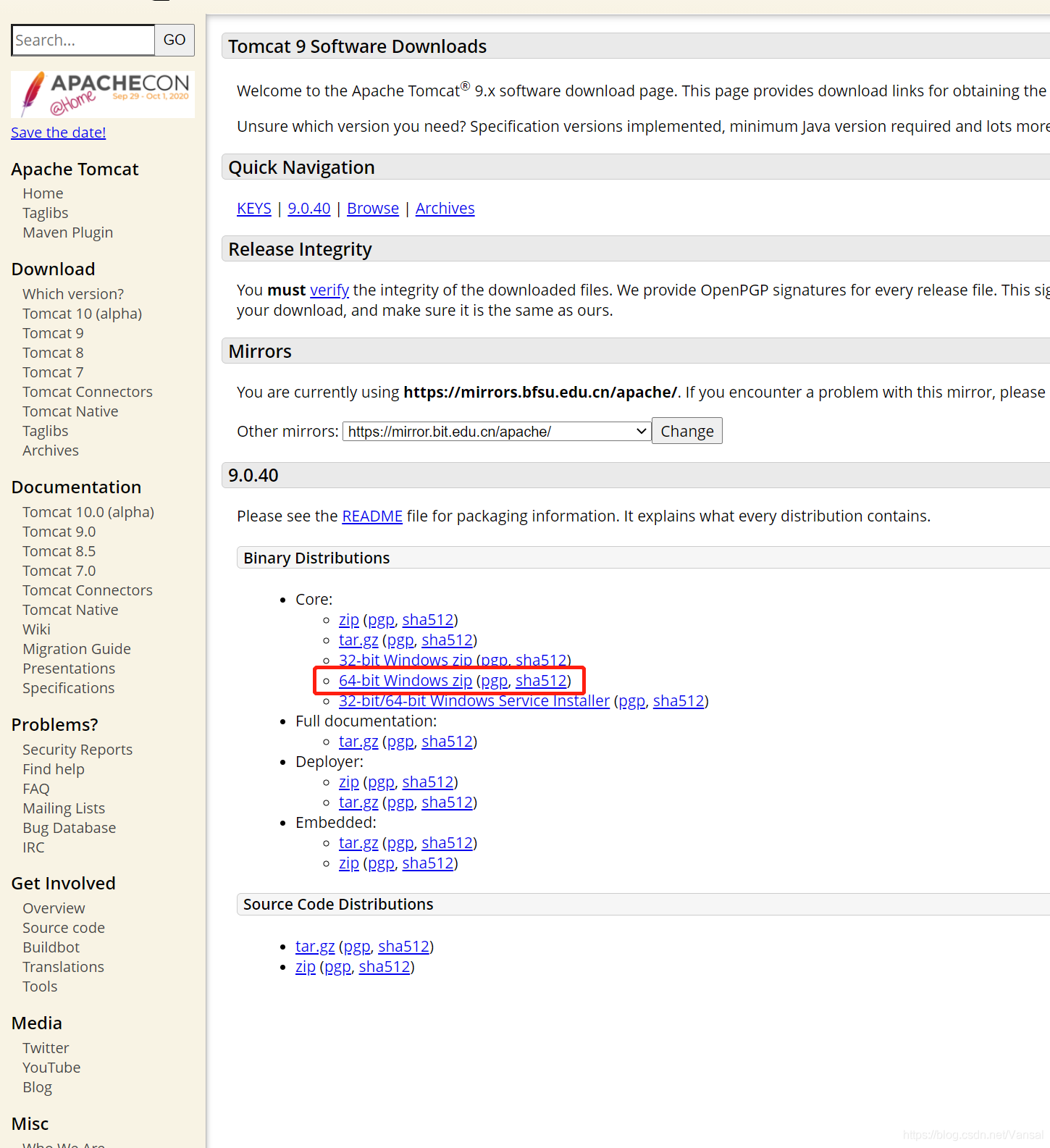
Task: Open the Translations sidebar link
Action: [x=64, y=967]
